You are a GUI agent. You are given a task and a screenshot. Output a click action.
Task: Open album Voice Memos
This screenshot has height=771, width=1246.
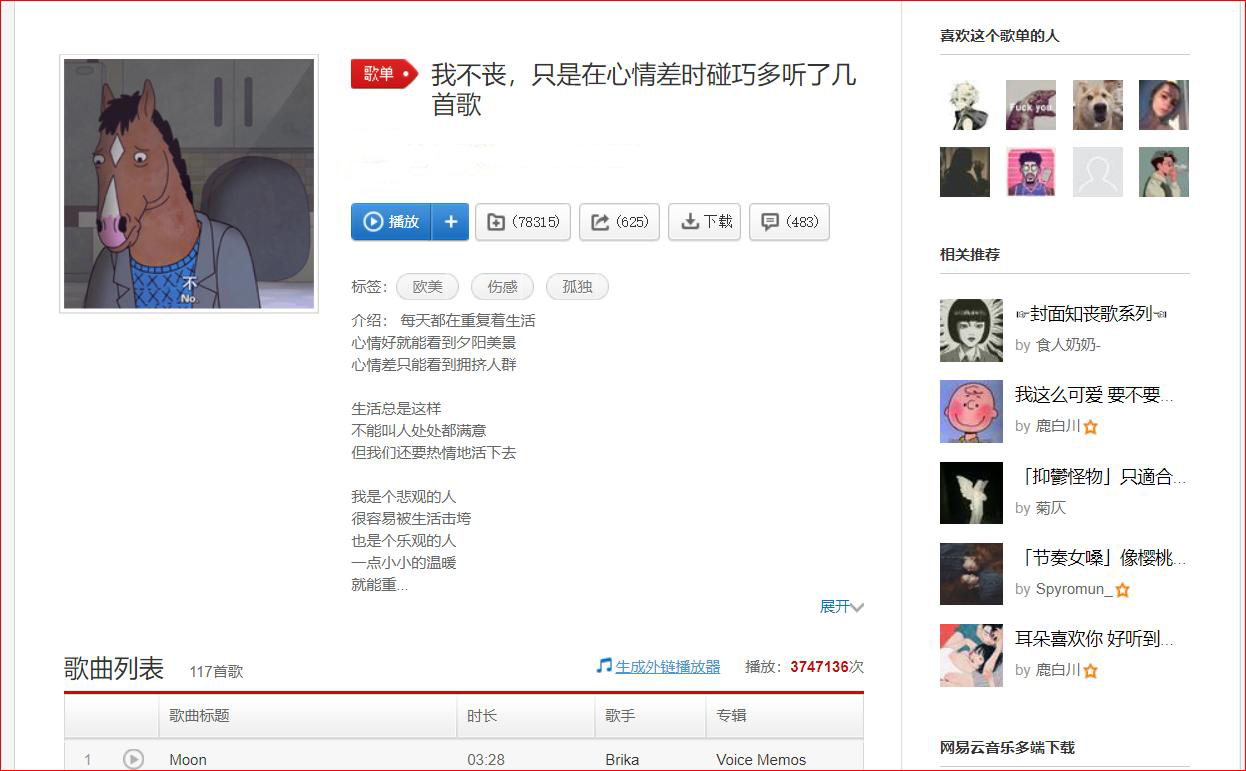coord(761,760)
